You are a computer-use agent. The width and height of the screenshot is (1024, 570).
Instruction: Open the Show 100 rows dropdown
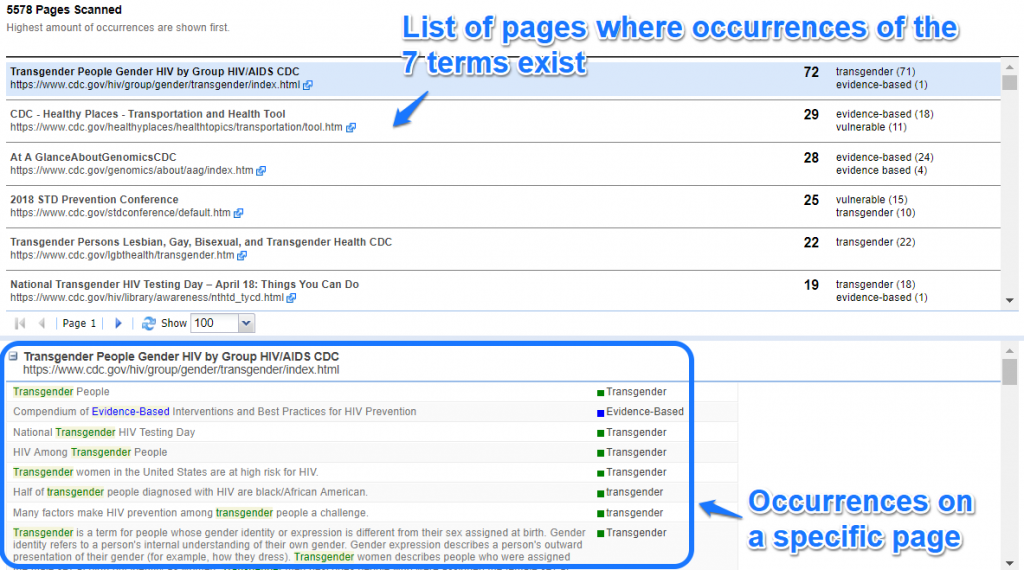246,324
